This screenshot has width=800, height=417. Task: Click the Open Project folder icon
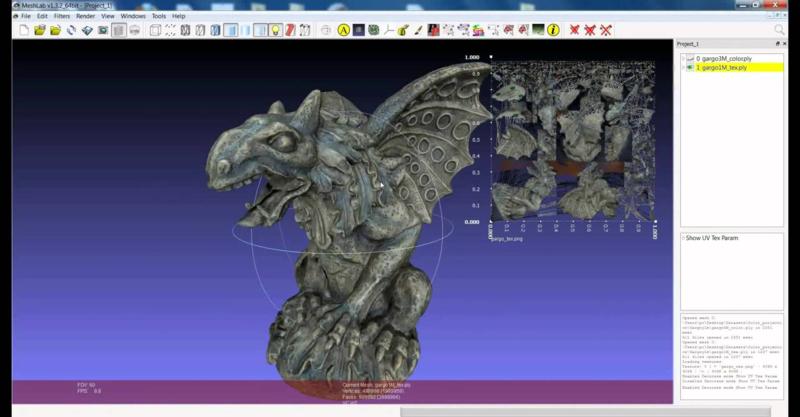(x=39, y=30)
